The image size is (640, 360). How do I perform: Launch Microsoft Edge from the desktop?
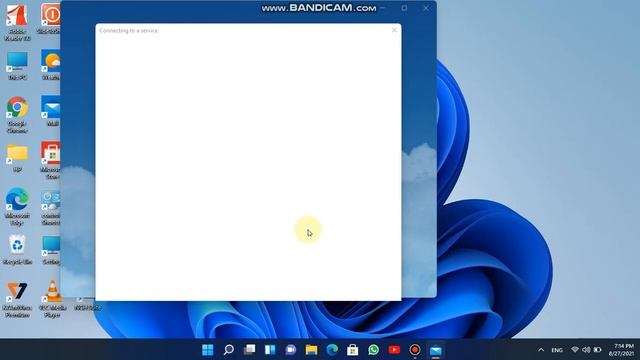(x=17, y=206)
